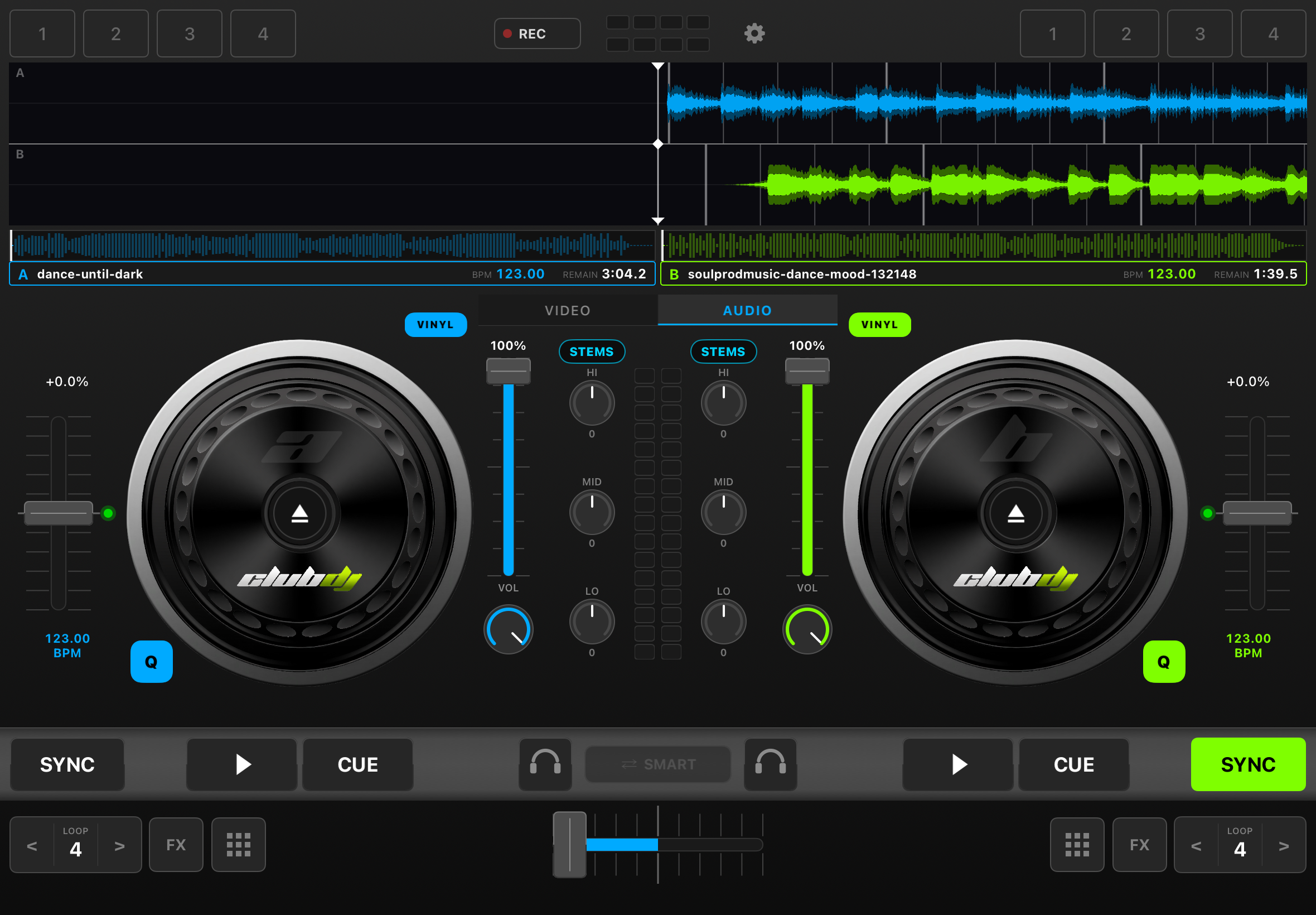Click deck A blue VOL knob
The width and height of the screenshot is (1316, 915).
click(508, 629)
